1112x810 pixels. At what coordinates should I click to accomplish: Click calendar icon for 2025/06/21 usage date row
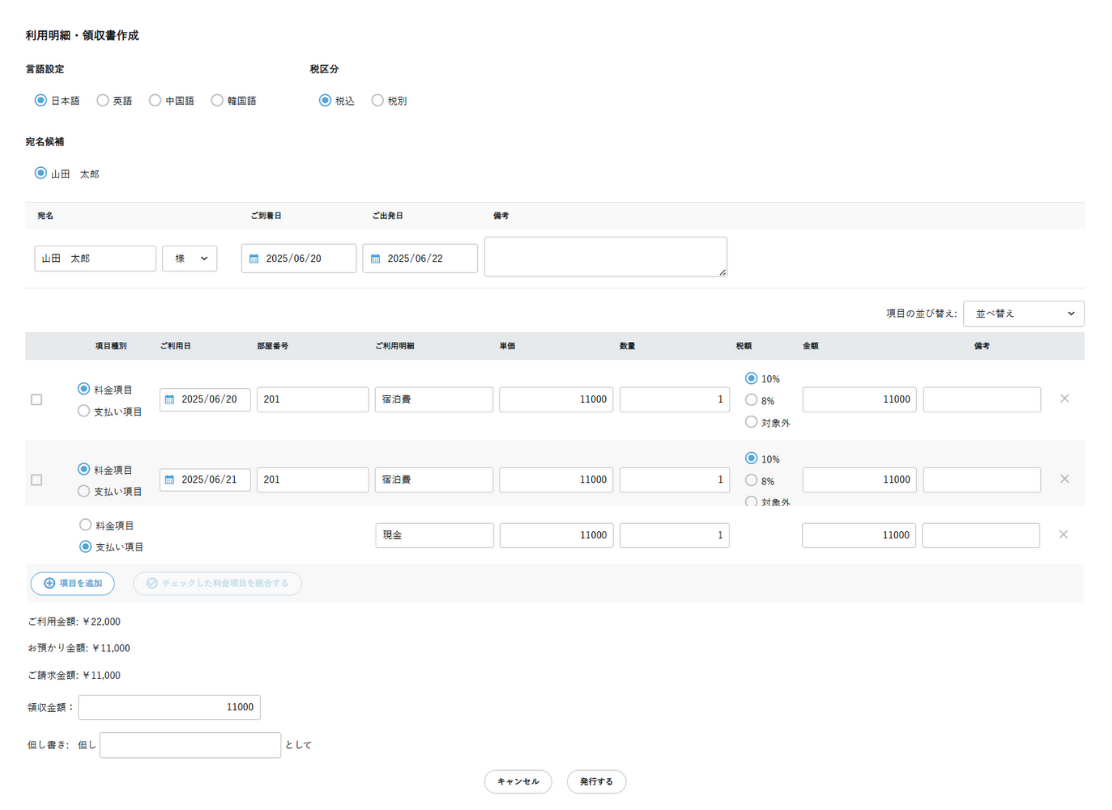click(169, 480)
